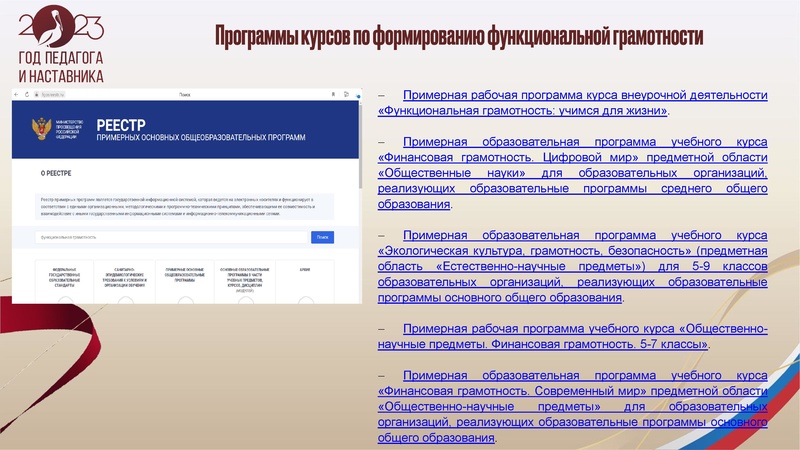Viewport: 800px width, 450px height.
Task: Click the browser back arrow icon
Action: pyautogui.click(x=16, y=94)
